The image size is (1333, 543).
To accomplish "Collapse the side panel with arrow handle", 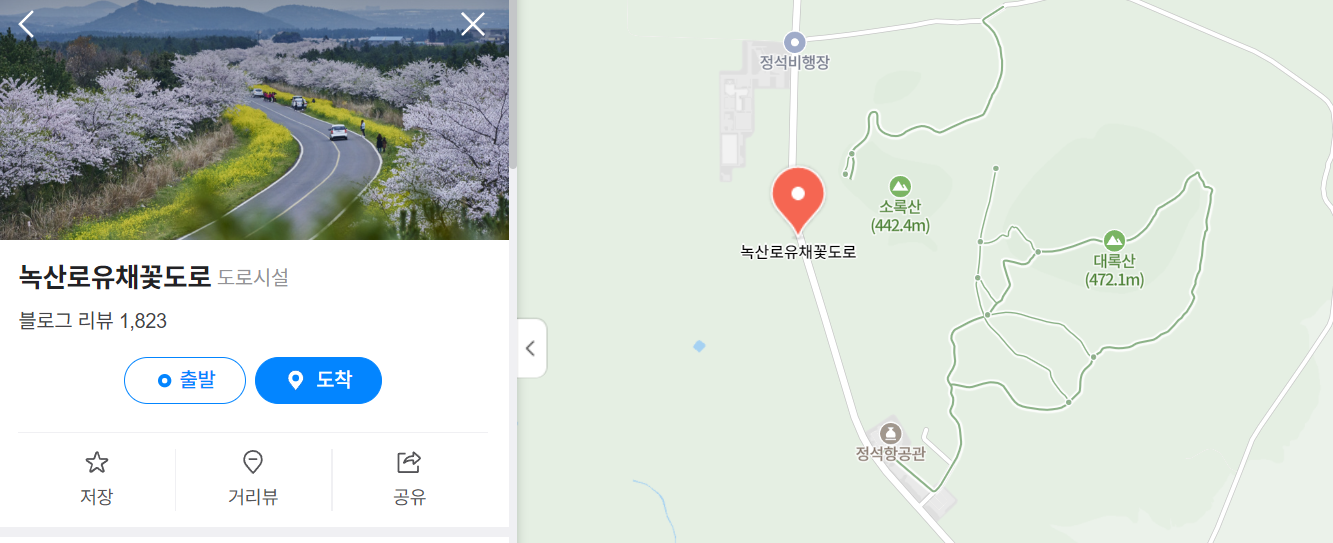I will coord(531,348).
